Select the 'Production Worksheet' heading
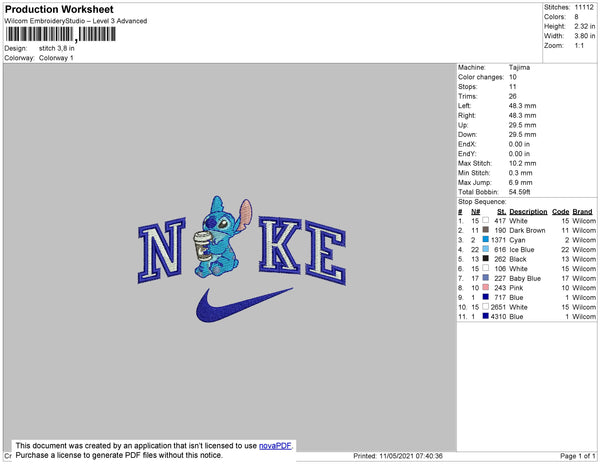 pos(59,9)
